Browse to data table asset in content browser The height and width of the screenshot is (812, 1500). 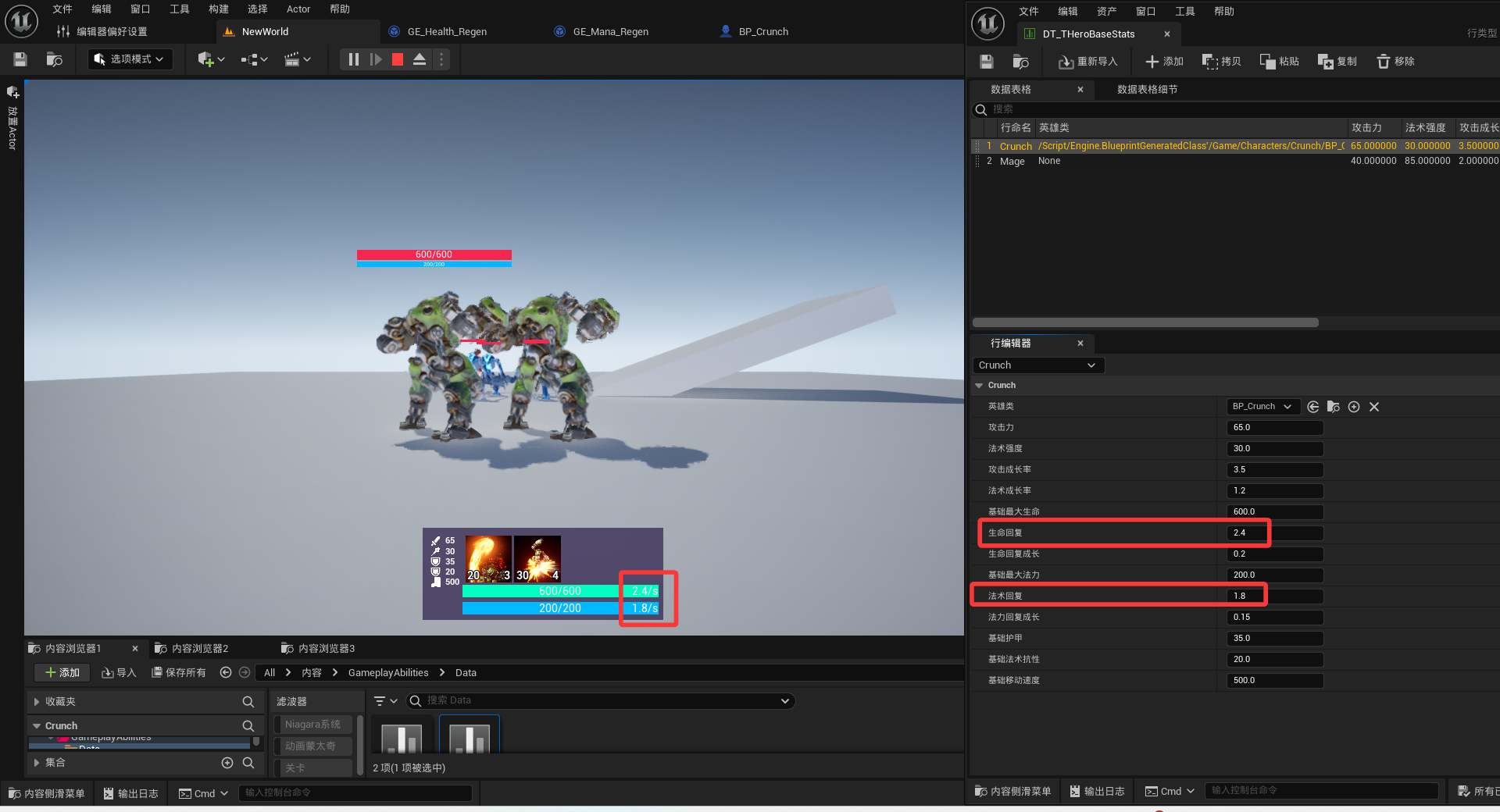pyautogui.click(x=1020, y=62)
